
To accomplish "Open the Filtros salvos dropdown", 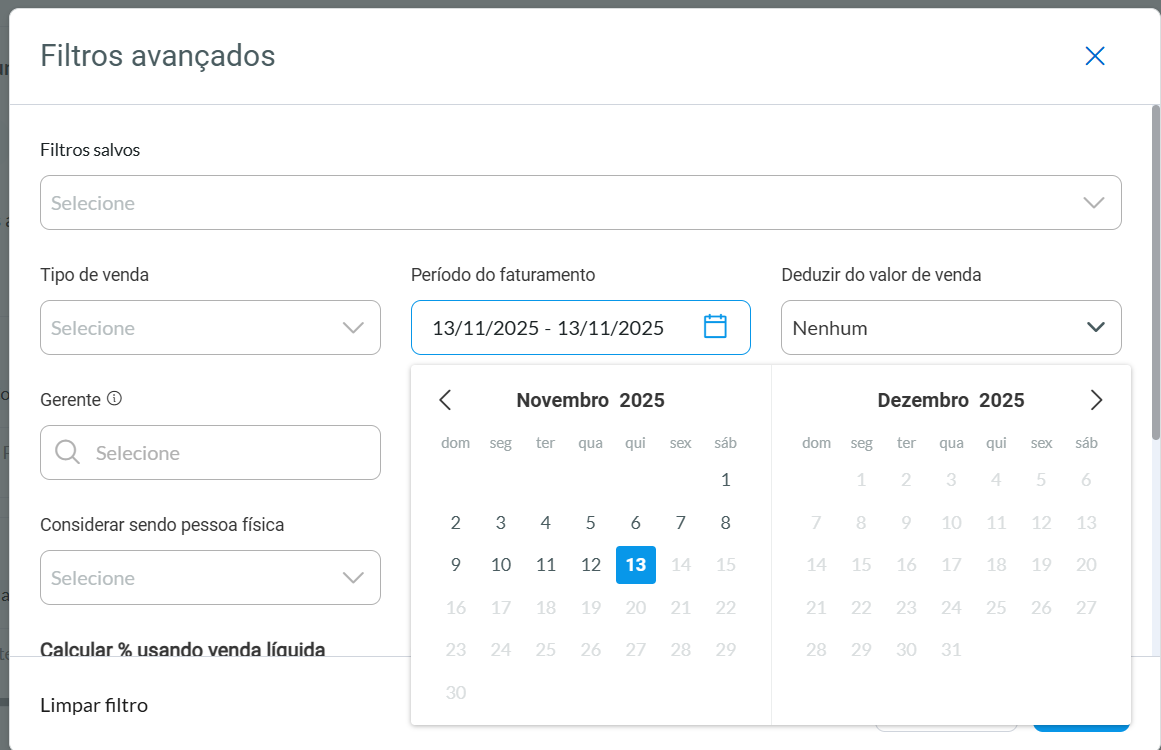I will click(580, 202).
